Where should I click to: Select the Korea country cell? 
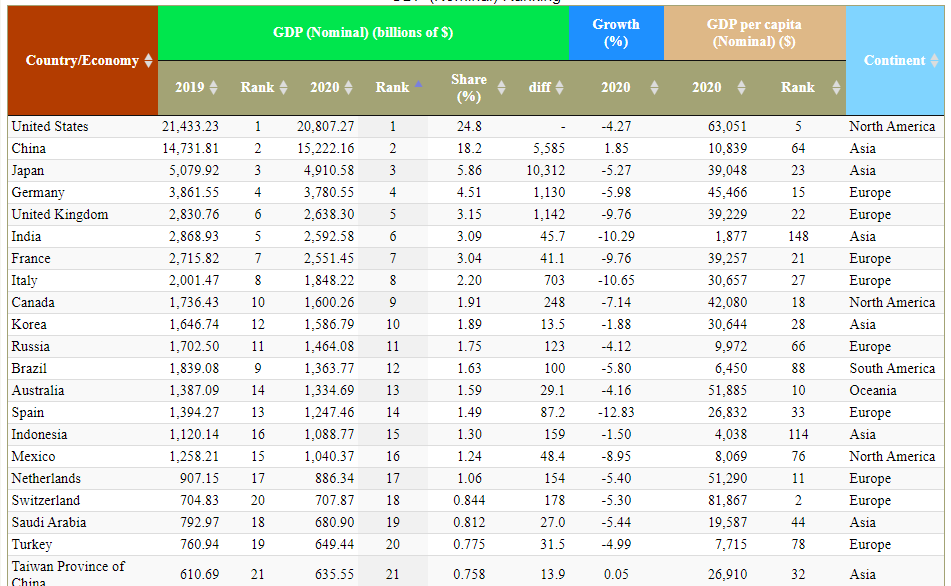coord(82,325)
